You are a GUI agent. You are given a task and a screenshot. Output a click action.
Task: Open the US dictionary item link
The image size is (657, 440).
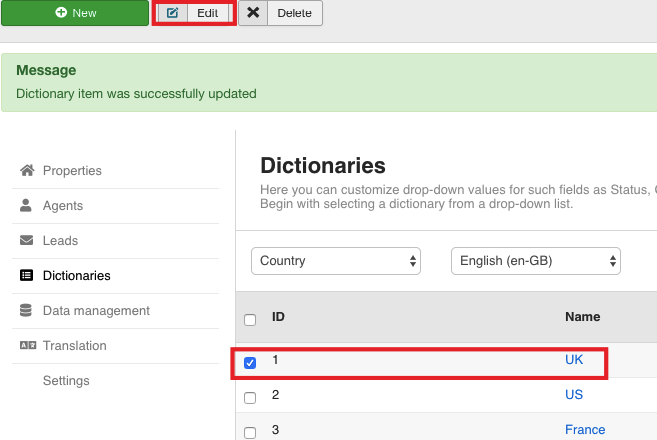(x=574, y=396)
